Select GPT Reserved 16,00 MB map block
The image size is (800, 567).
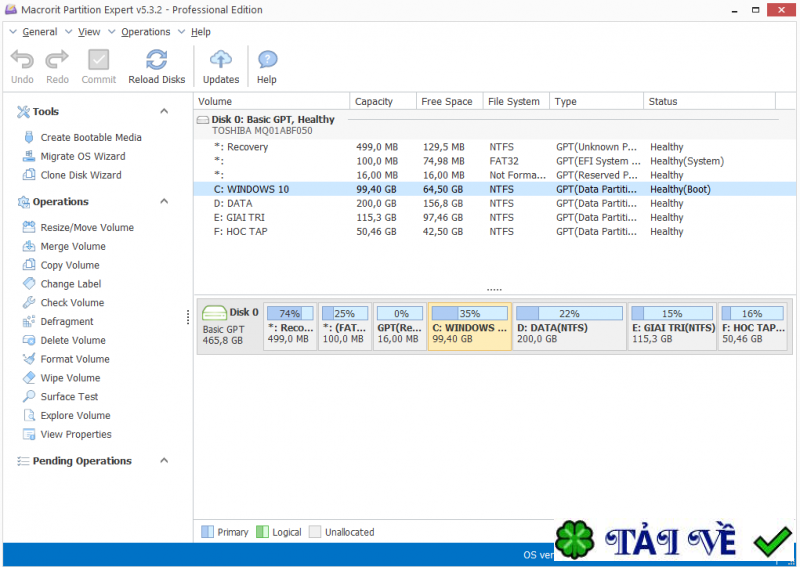pos(399,327)
